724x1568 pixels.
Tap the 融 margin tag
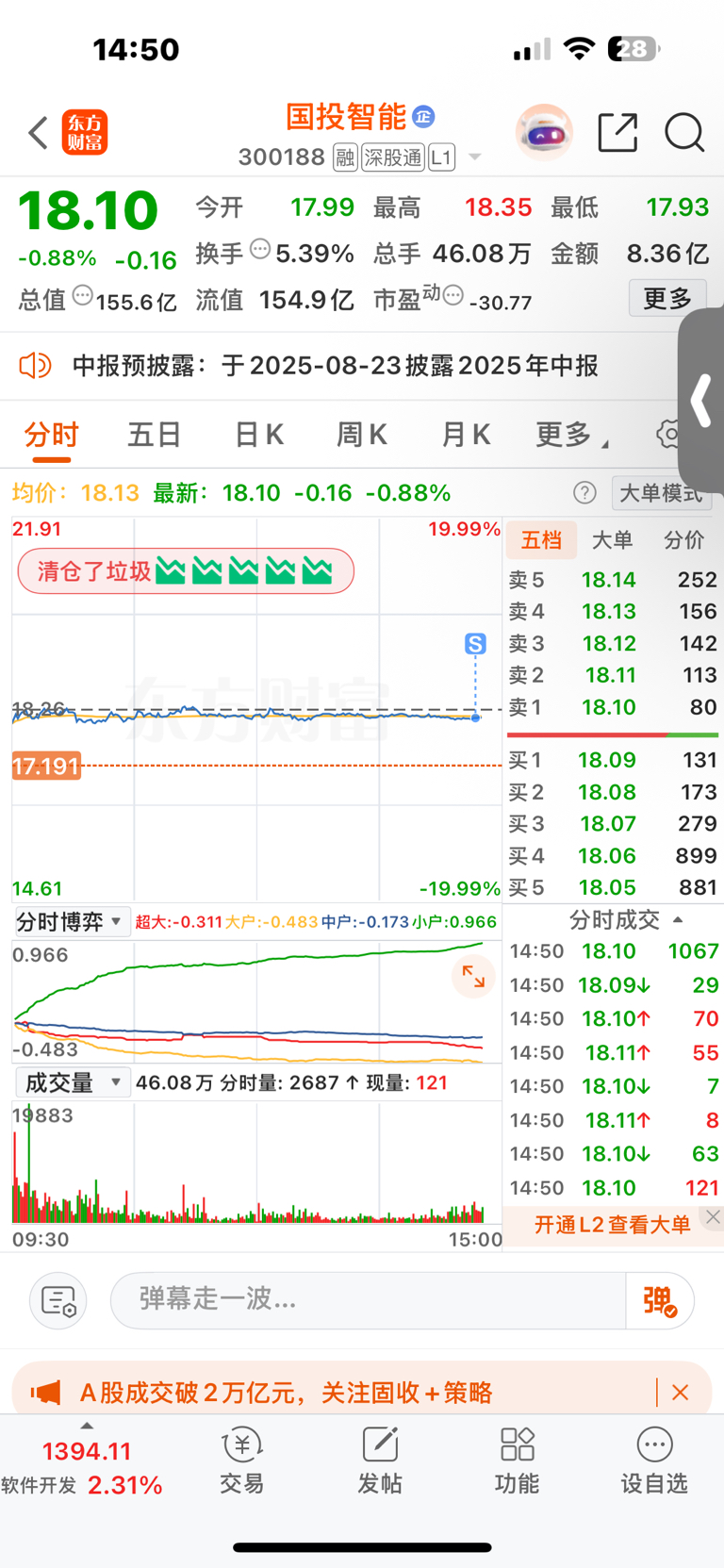345,157
